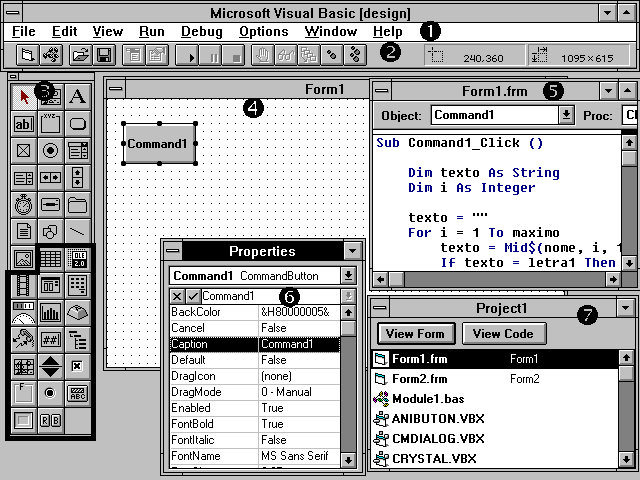Click the Save Project disk icon

[104, 55]
